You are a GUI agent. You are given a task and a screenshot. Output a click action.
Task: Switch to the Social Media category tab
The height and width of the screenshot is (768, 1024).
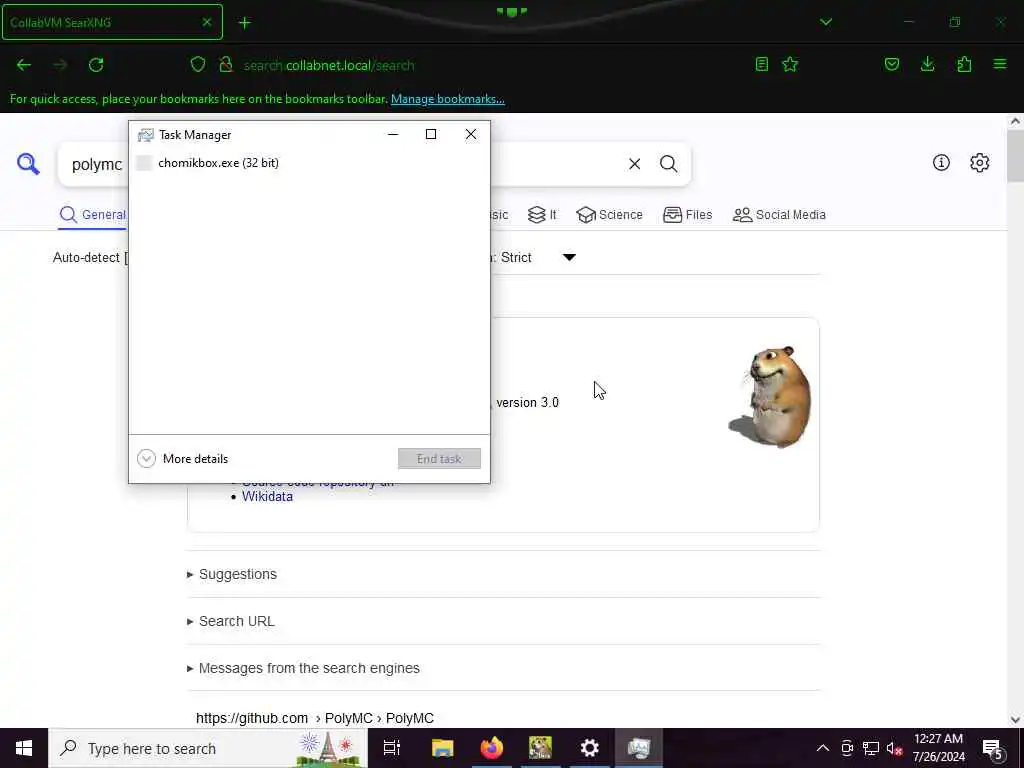[779, 215]
